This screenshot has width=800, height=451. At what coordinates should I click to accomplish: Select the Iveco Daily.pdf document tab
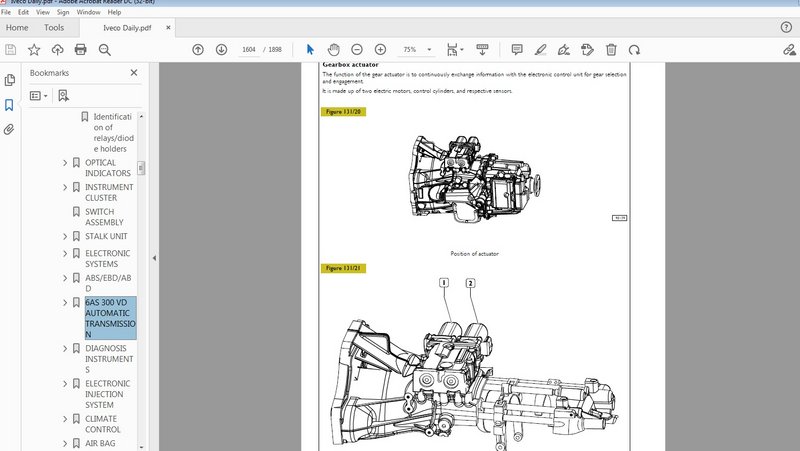(x=127, y=28)
